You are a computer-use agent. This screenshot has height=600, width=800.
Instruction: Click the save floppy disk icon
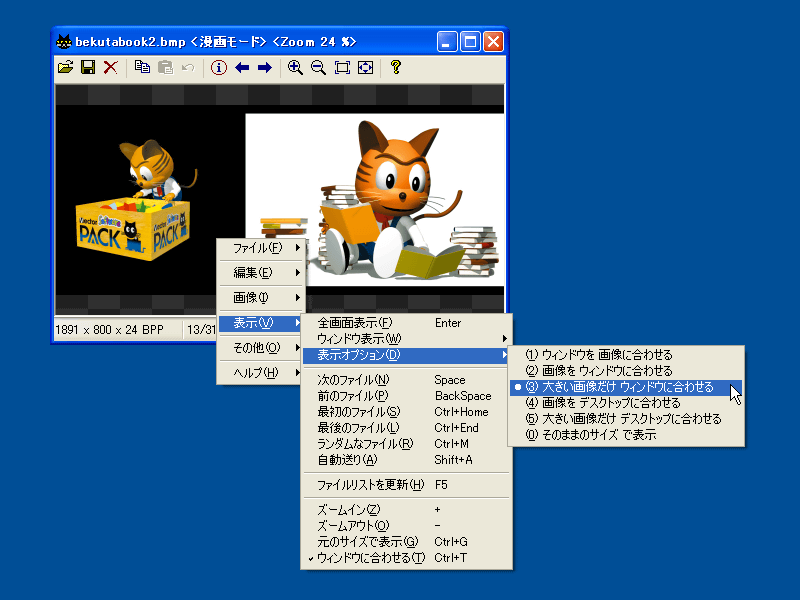click(88, 67)
